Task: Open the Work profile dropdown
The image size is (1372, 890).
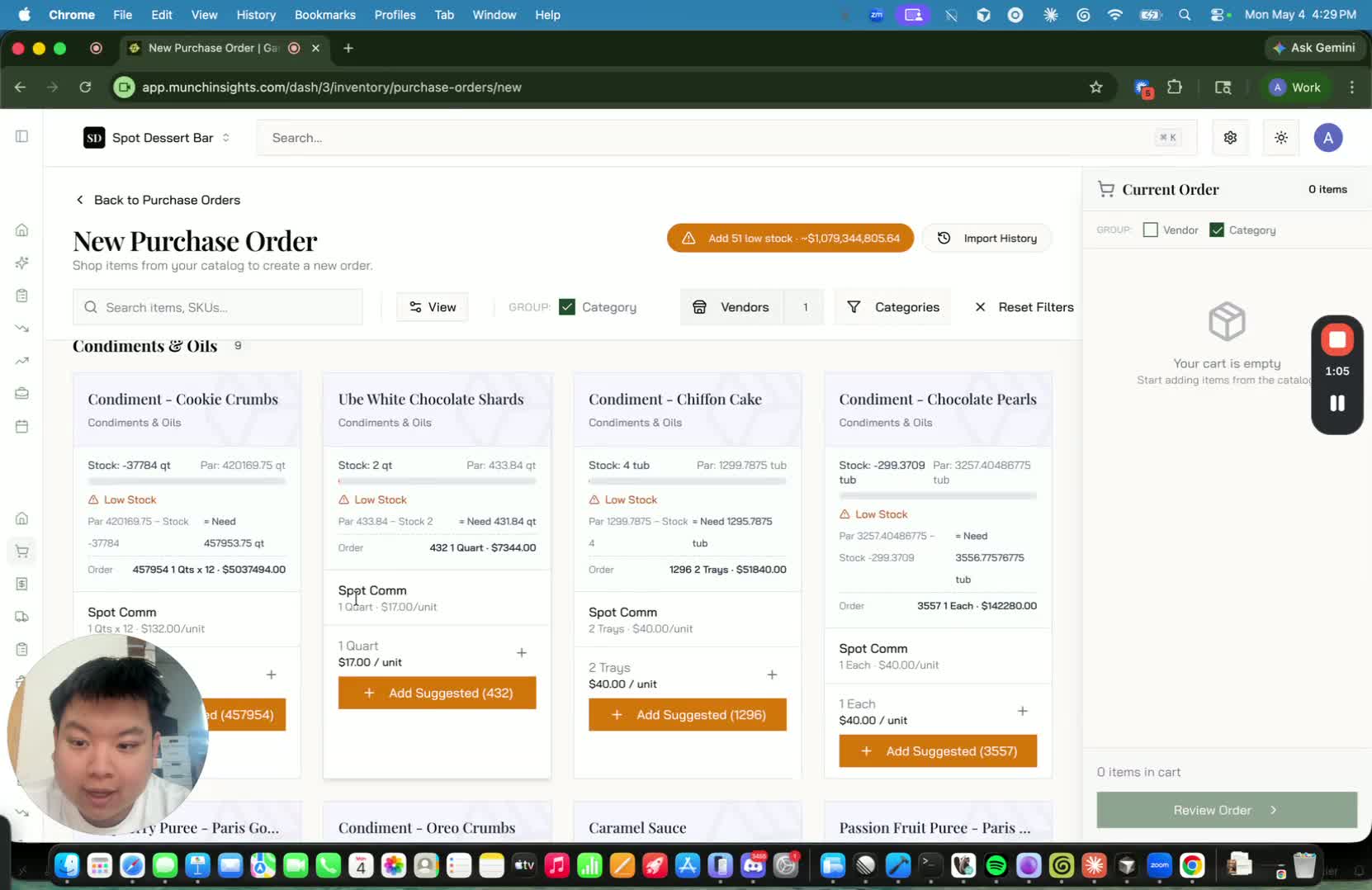Action: (1295, 87)
